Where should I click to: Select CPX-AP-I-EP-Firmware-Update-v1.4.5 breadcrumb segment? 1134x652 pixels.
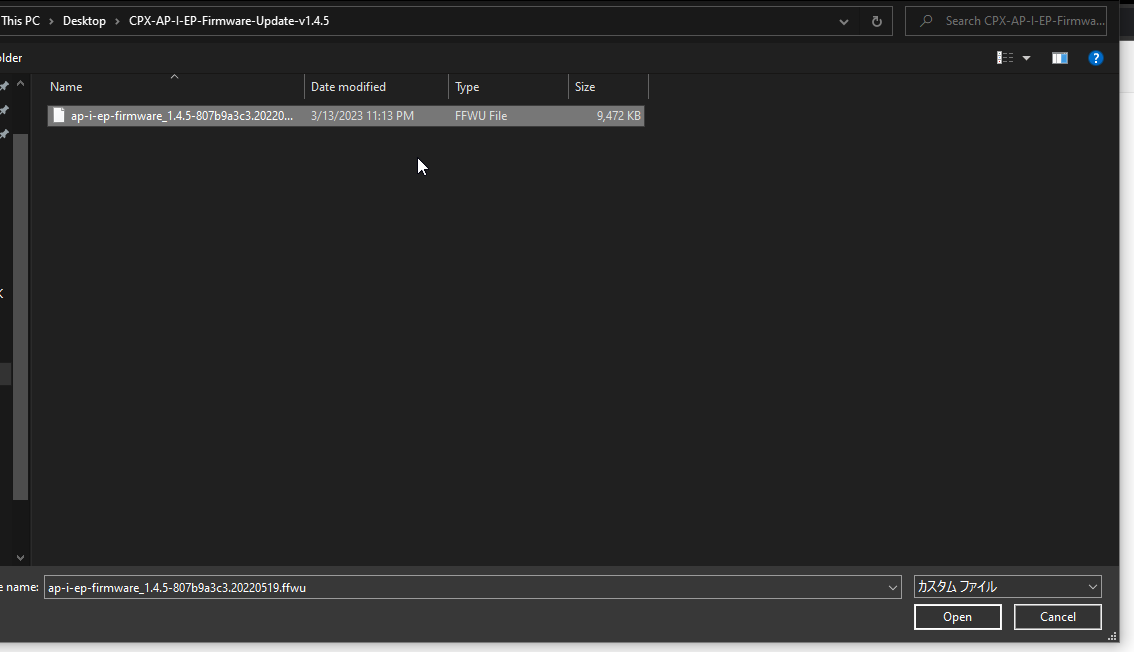[229, 21]
